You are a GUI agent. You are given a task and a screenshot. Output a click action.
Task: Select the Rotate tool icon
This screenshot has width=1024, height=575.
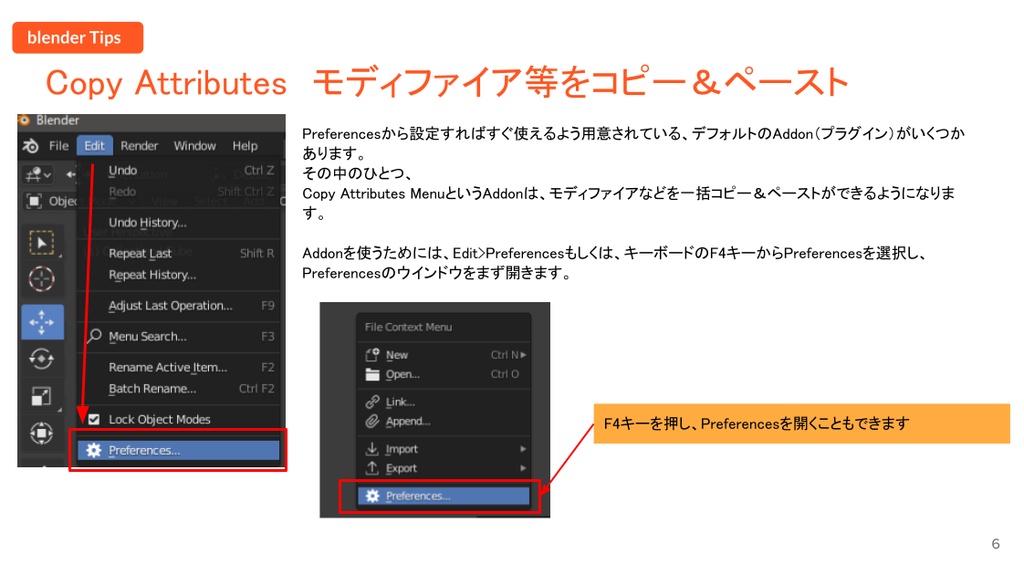click(x=42, y=359)
